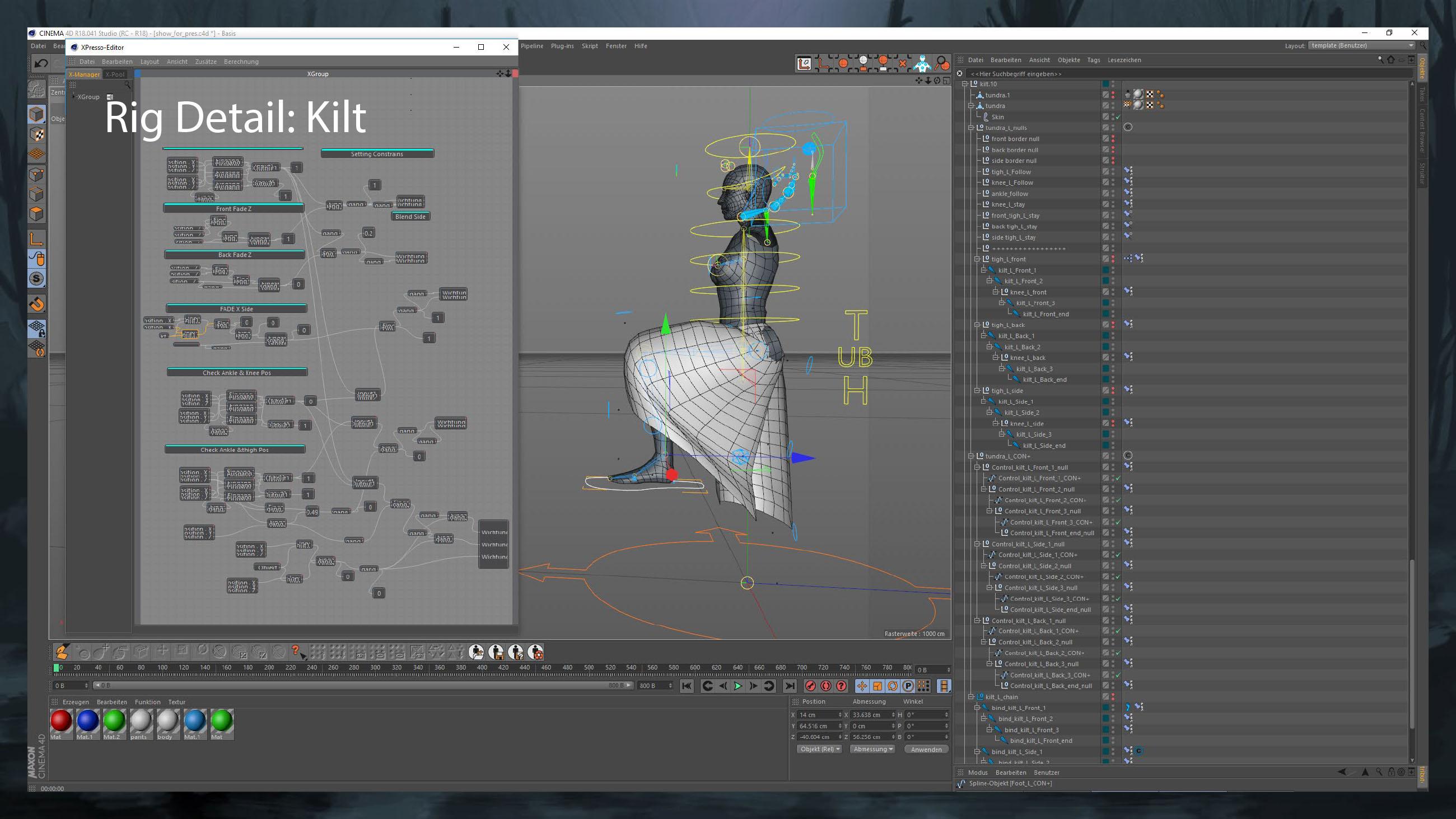
Task: Click the Undo arrow icon
Action: pyautogui.click(x=40, y=63)
